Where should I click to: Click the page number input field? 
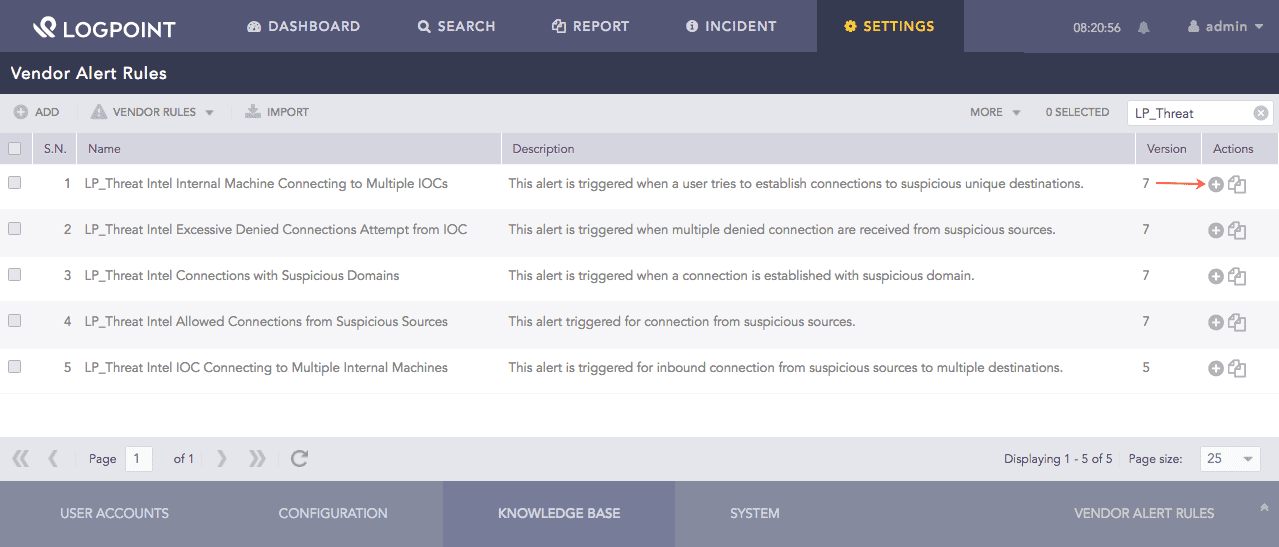click(x=139, y=459)
